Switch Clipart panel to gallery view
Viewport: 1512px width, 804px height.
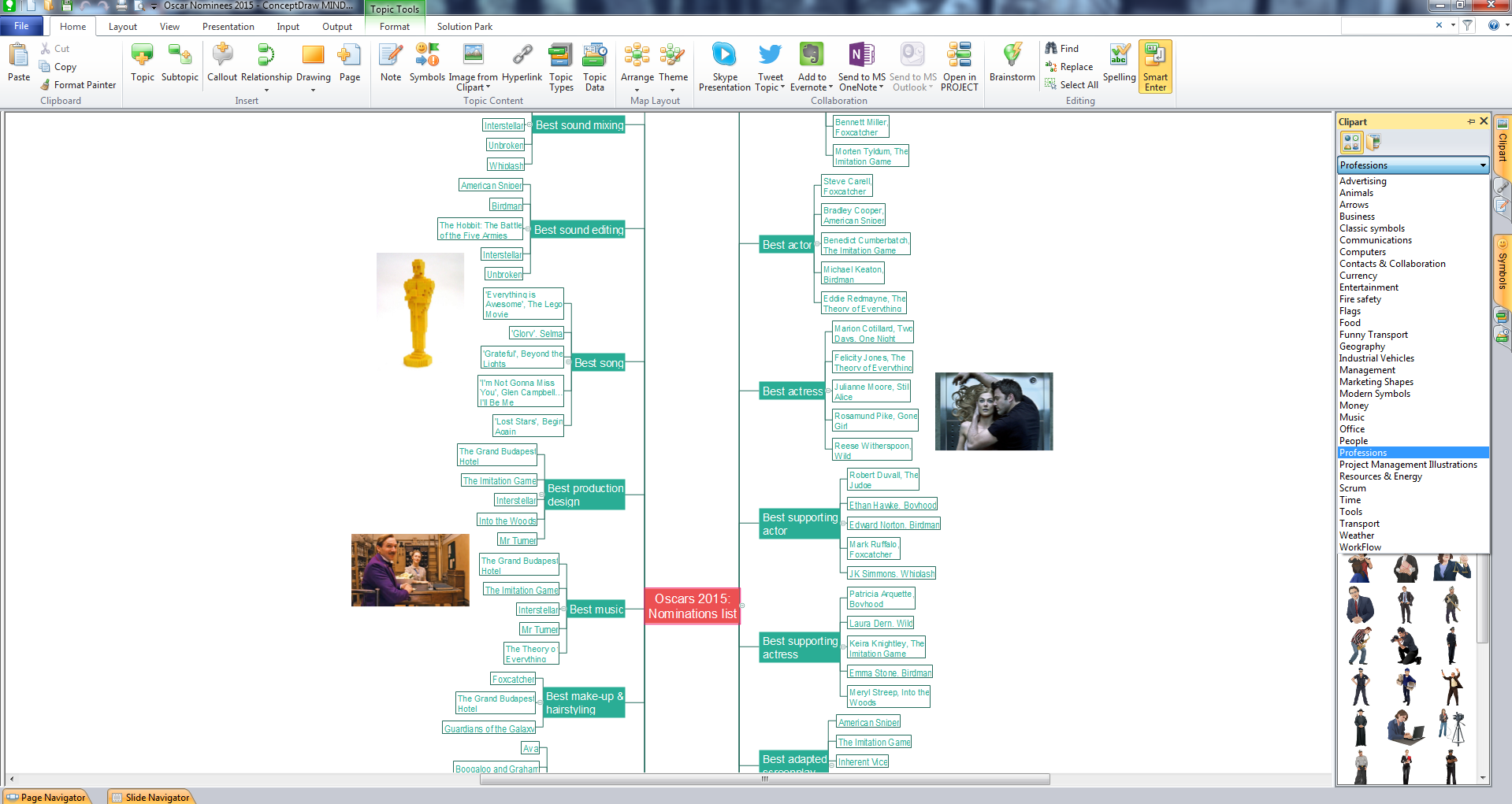[1351, 143]
